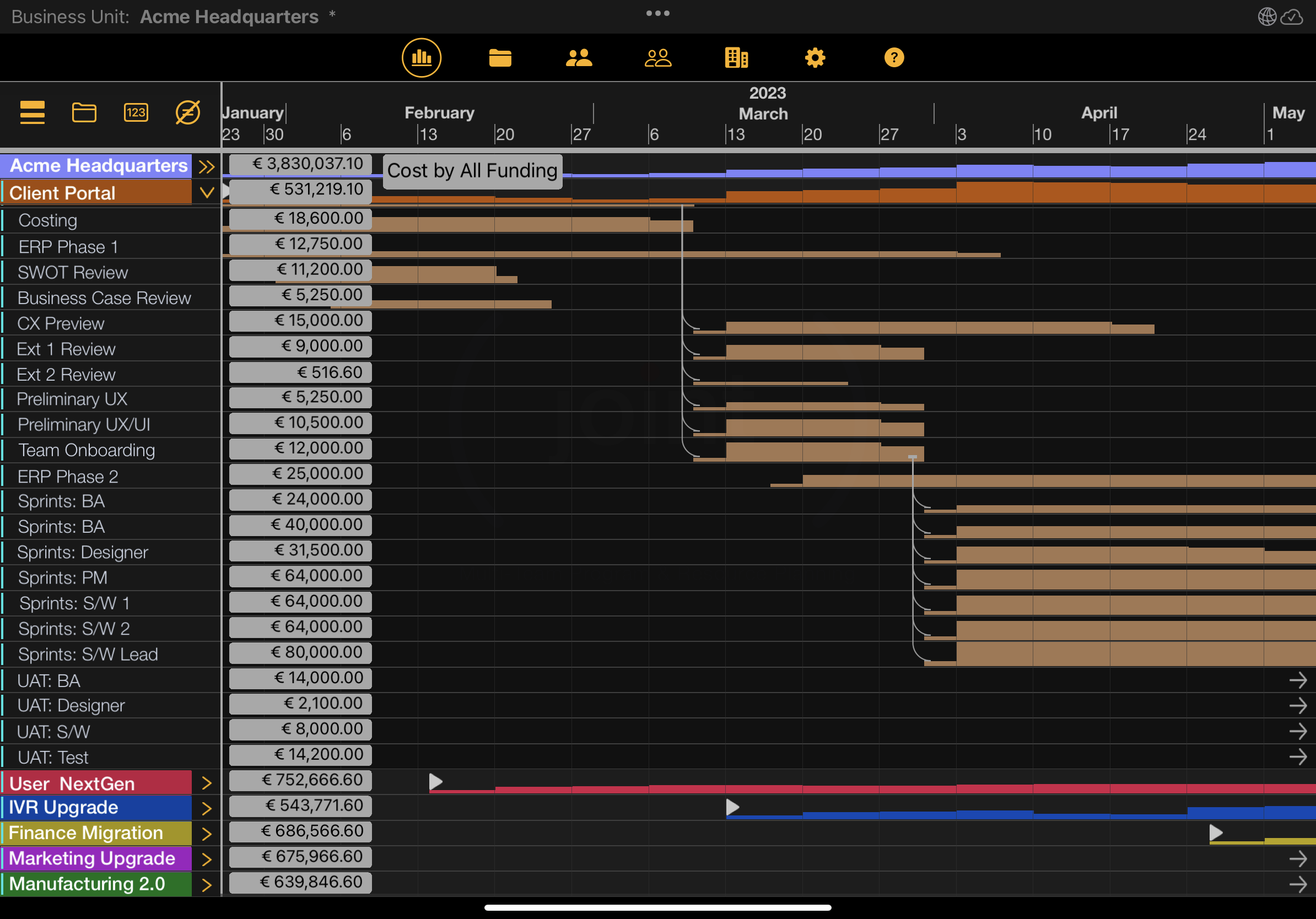This screenshot has height=919, width=1316.
Task: Open the bar chart dashboard view
Action: [x=421, y=58]
